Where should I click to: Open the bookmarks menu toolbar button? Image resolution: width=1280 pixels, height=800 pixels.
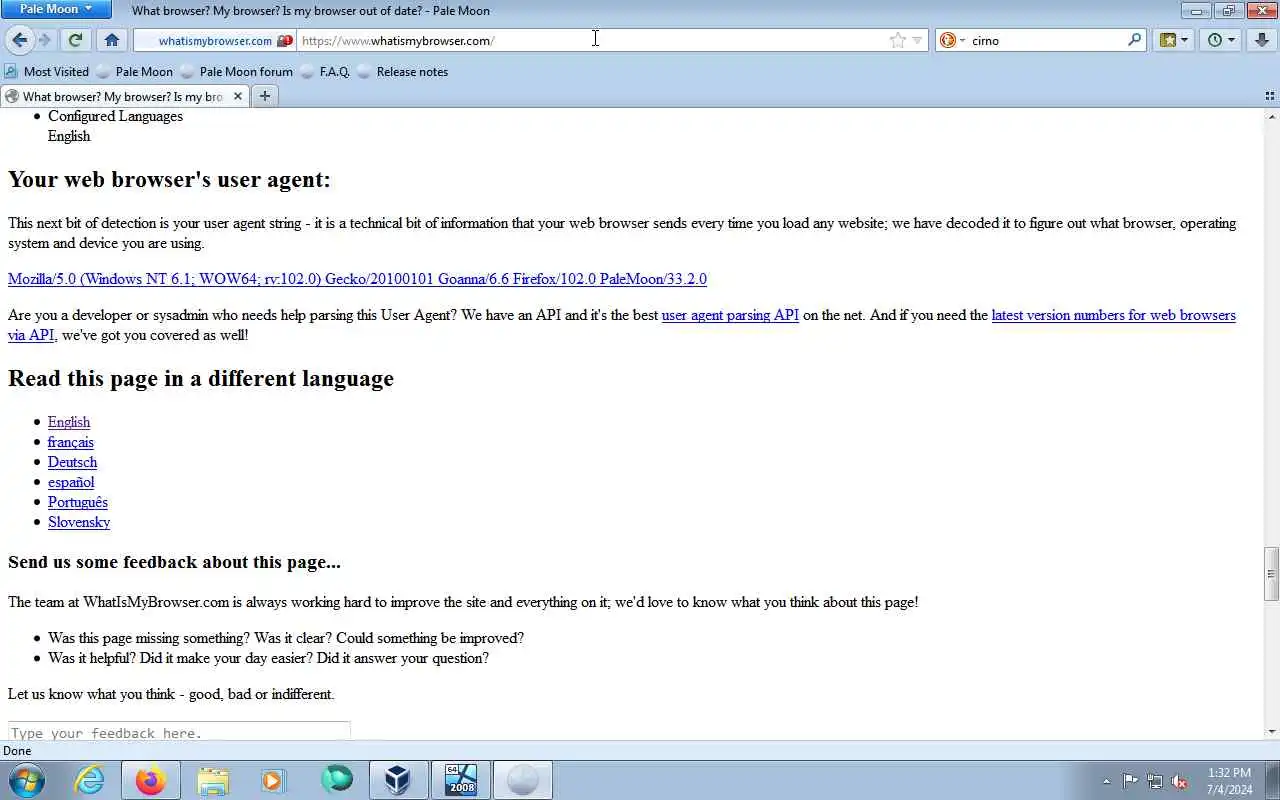tap(1167, 40)
